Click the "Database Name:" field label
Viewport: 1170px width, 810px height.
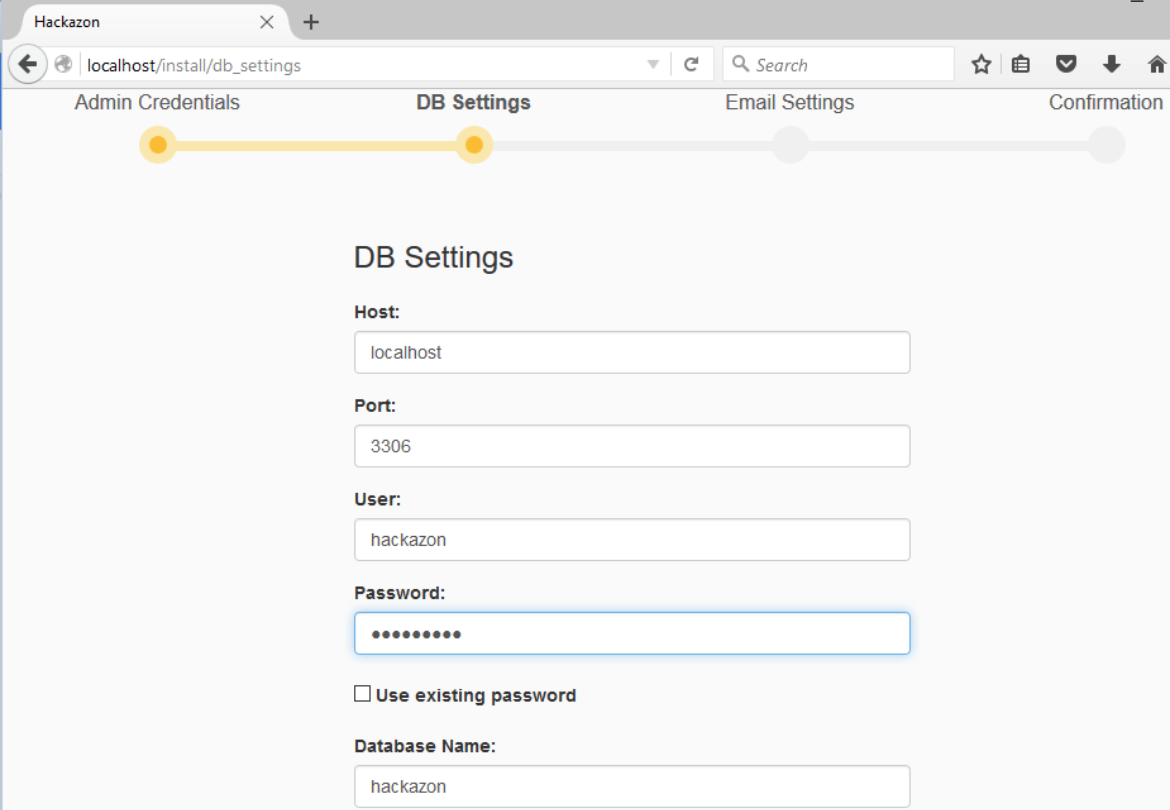(425, 746)
